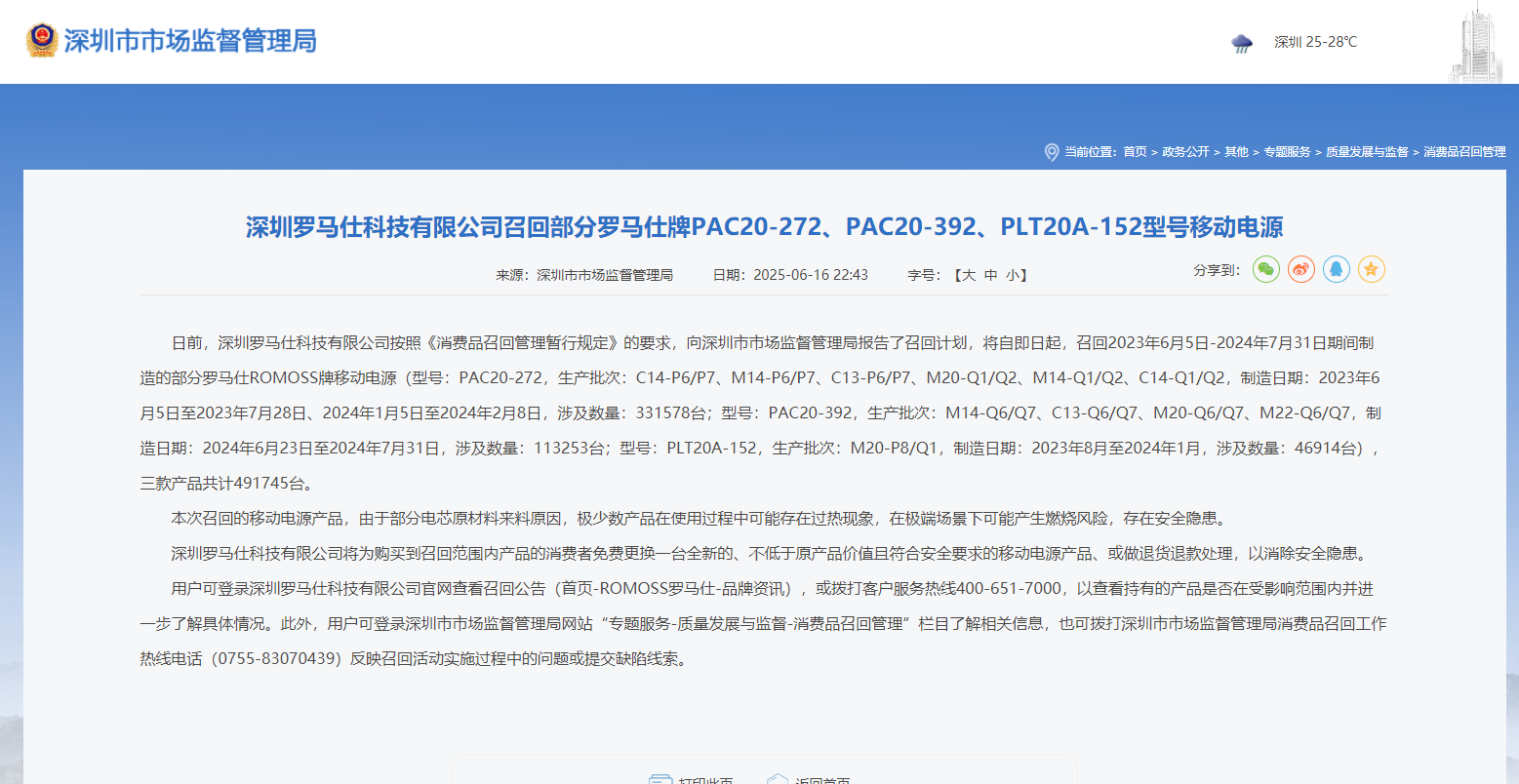Image resolution: width=1519 pixels, height=784 pixels.
Task: Click the 深圳 25-28℃ weather text
Action: tap(1315, 42)
